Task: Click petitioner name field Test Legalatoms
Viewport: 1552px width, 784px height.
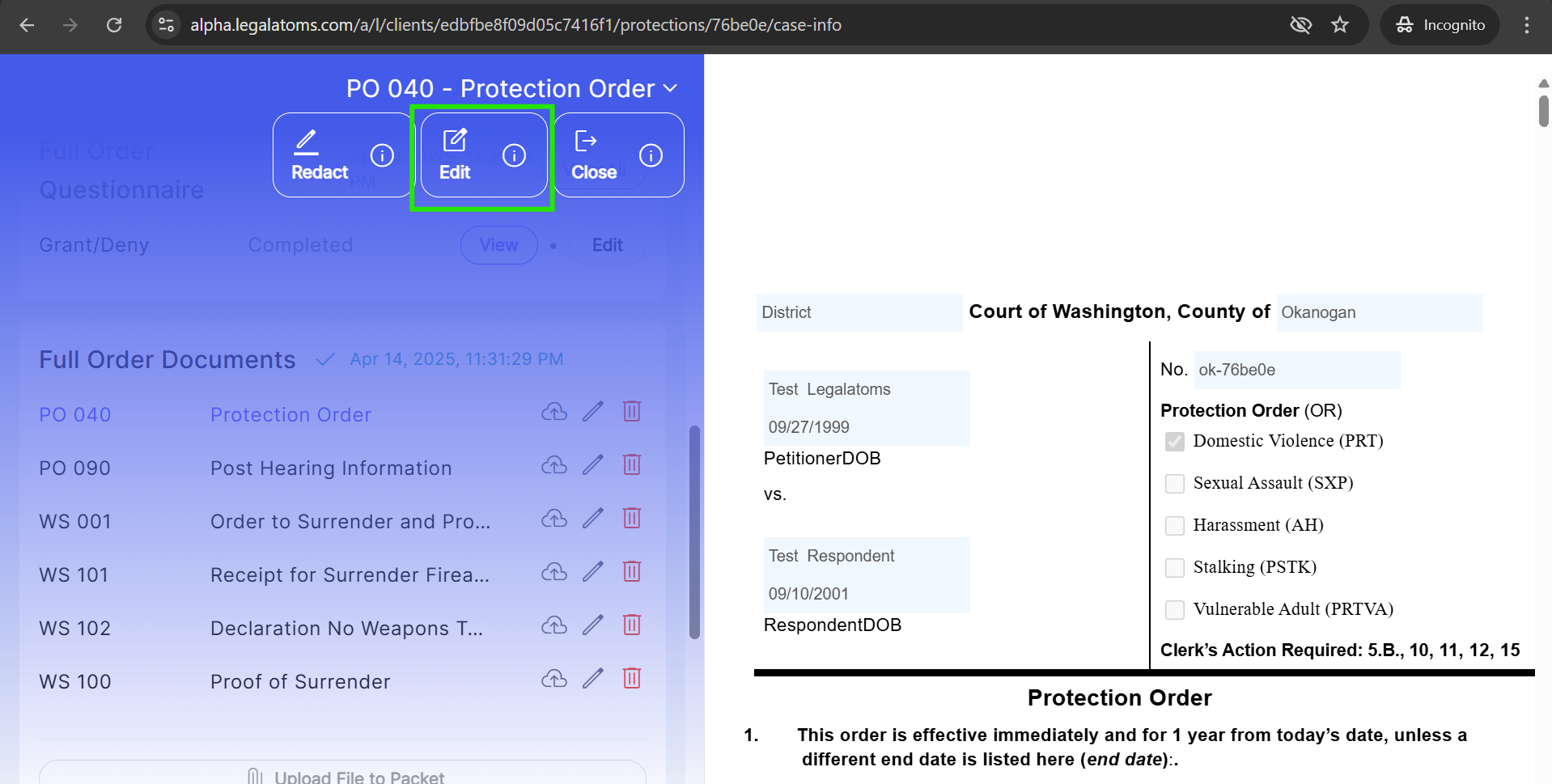Action: 867,389
